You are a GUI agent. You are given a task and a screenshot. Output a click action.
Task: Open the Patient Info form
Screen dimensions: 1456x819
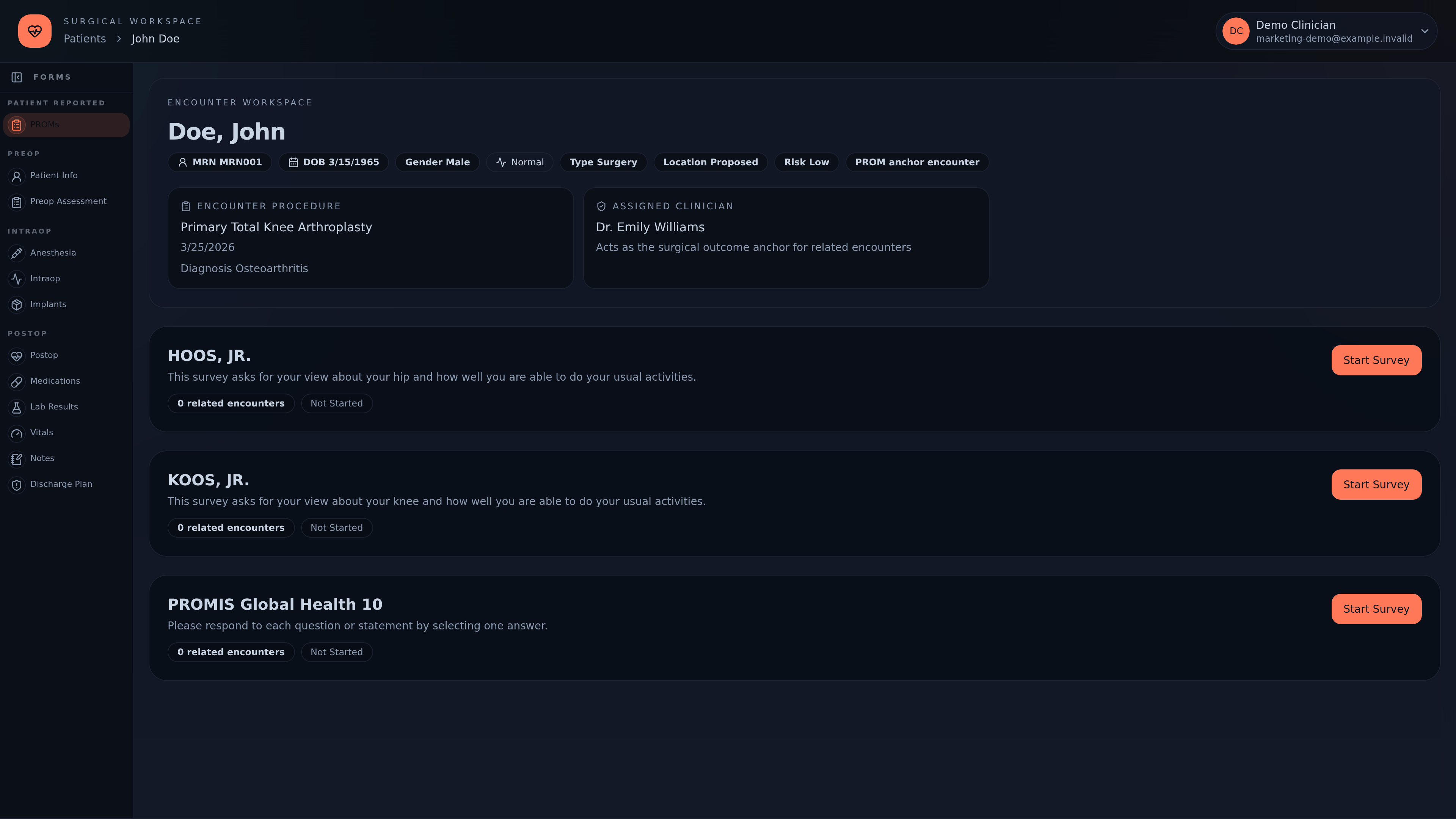coord(66,176)
